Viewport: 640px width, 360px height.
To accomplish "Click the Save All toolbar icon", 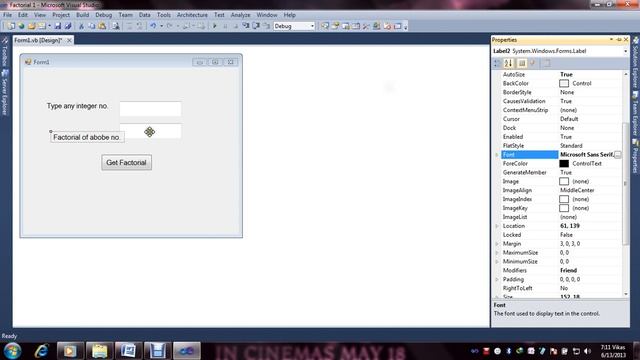I will [x=68, y=26].
